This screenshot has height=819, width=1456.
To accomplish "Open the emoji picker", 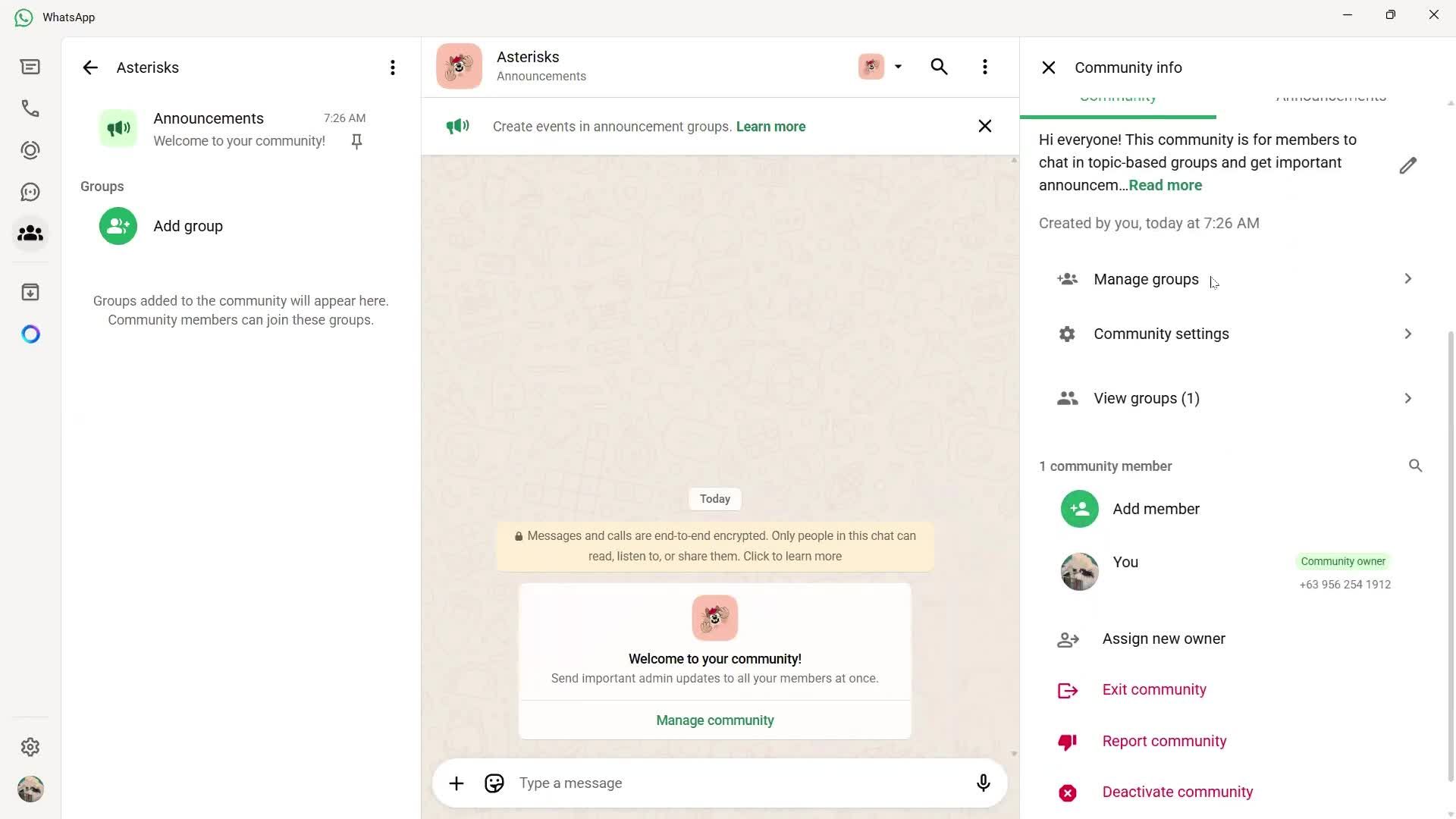I will click(x=494, y=783).
